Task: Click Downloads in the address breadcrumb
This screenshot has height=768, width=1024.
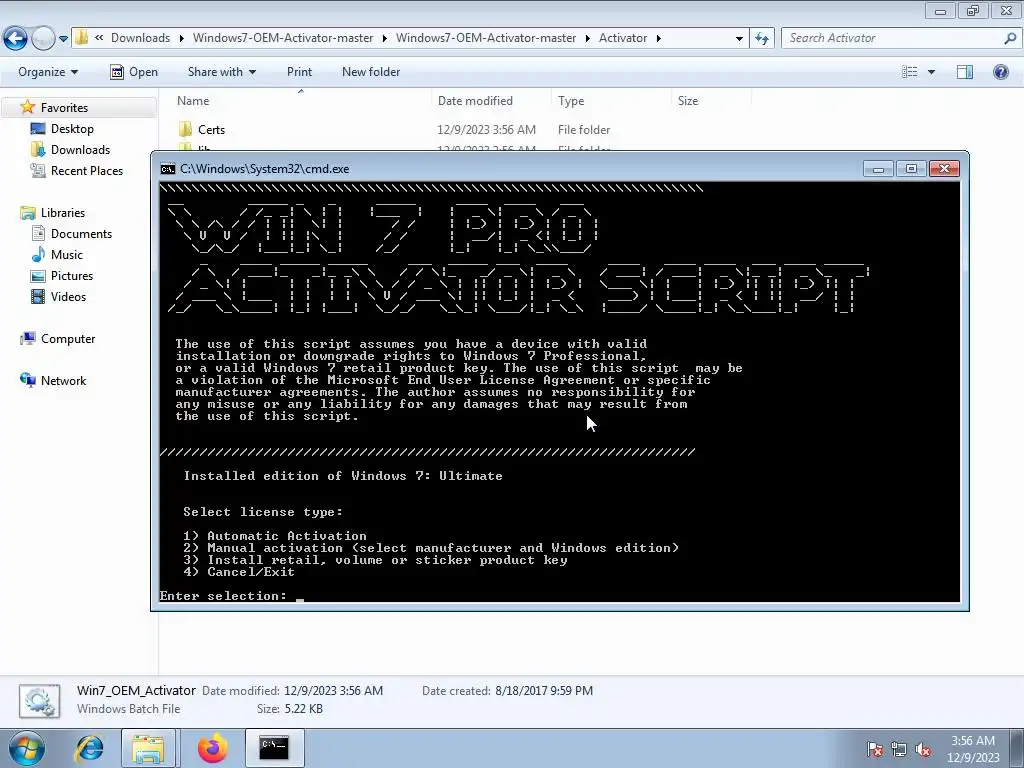Action: [x=140, y=38]
